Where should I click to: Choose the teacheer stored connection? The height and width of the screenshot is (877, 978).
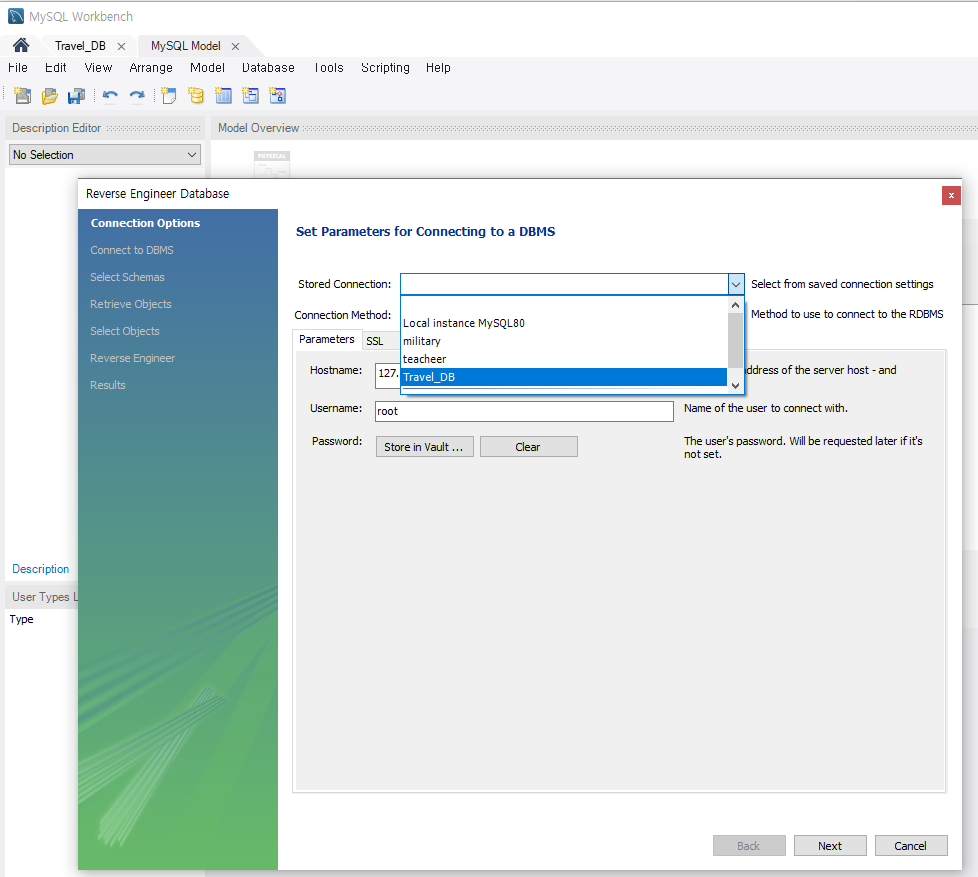[x=564, y=359]
